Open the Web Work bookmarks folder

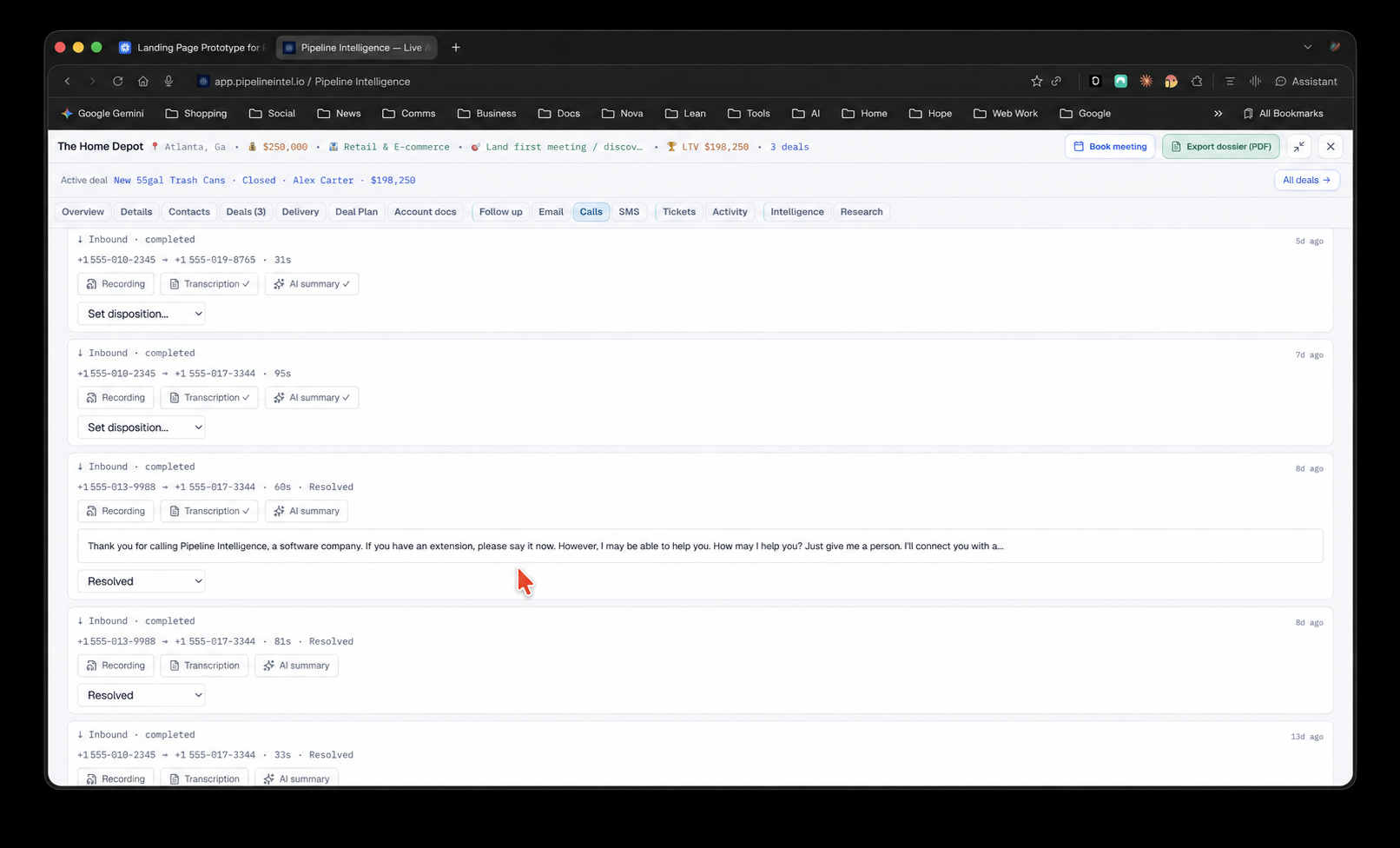point(1006,113)
